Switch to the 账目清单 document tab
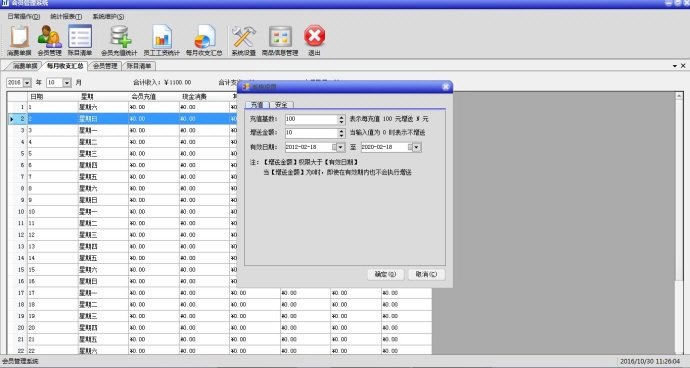 pos(139,66)
